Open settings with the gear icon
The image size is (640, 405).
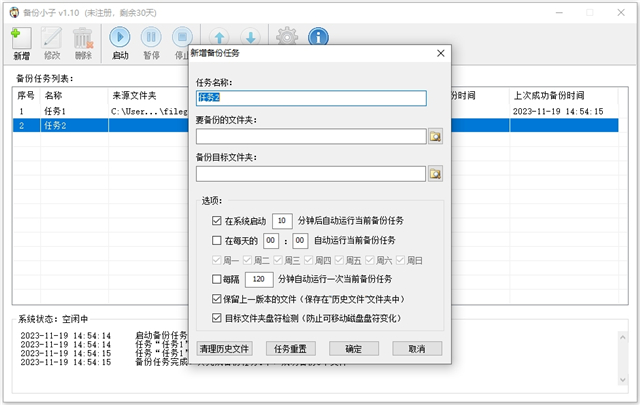point(287,38)
